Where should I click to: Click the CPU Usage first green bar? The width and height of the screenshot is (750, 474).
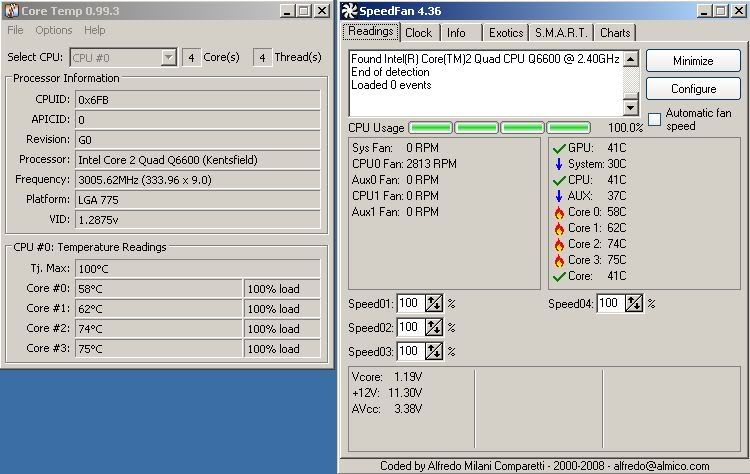click(x=430, y=128)
